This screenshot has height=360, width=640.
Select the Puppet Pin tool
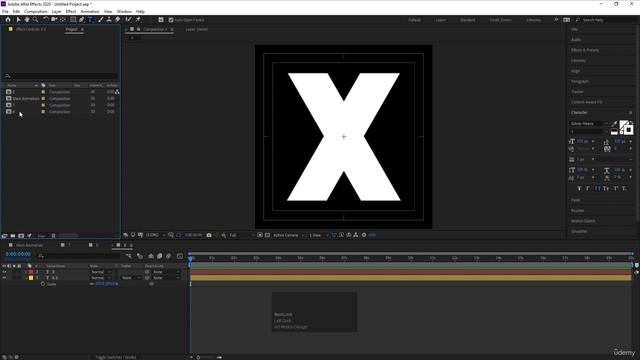[x=138, y=20]
